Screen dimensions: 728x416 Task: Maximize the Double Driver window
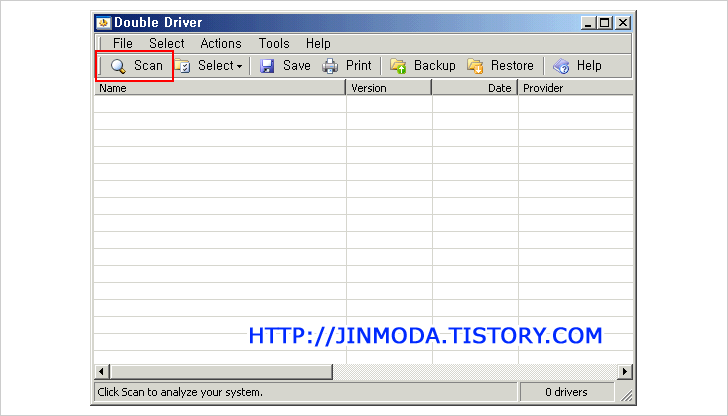coord(604,23)
